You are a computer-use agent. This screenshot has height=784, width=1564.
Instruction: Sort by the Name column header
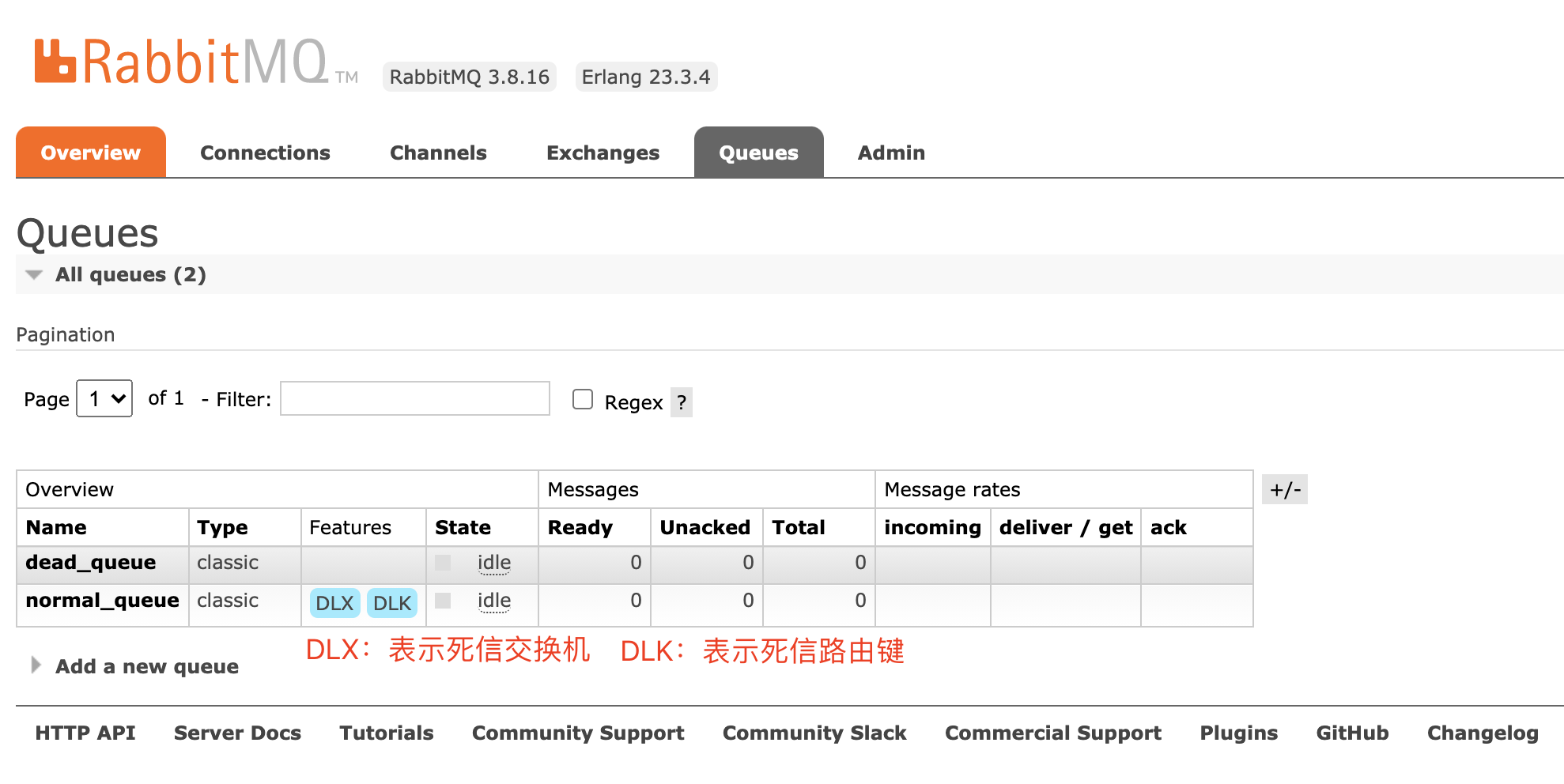56,527
